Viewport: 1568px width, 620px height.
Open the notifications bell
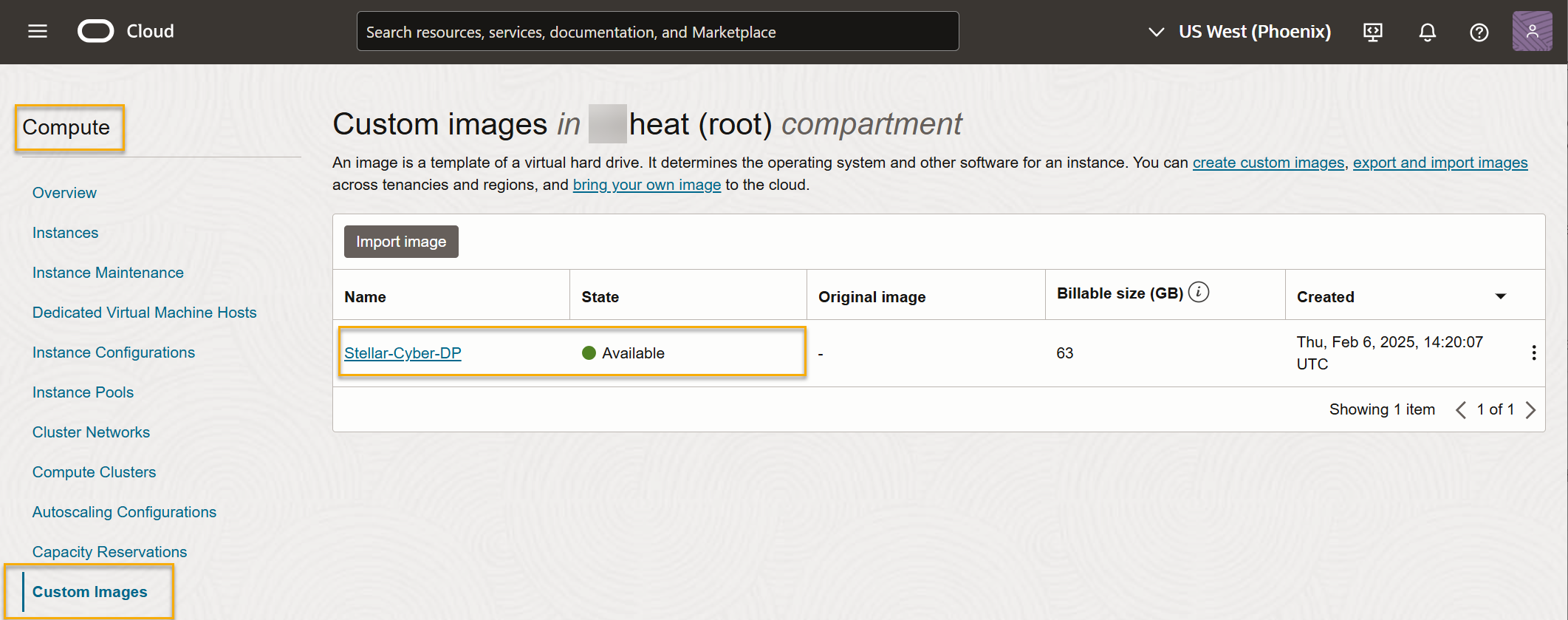click(x=1427, y=32)
